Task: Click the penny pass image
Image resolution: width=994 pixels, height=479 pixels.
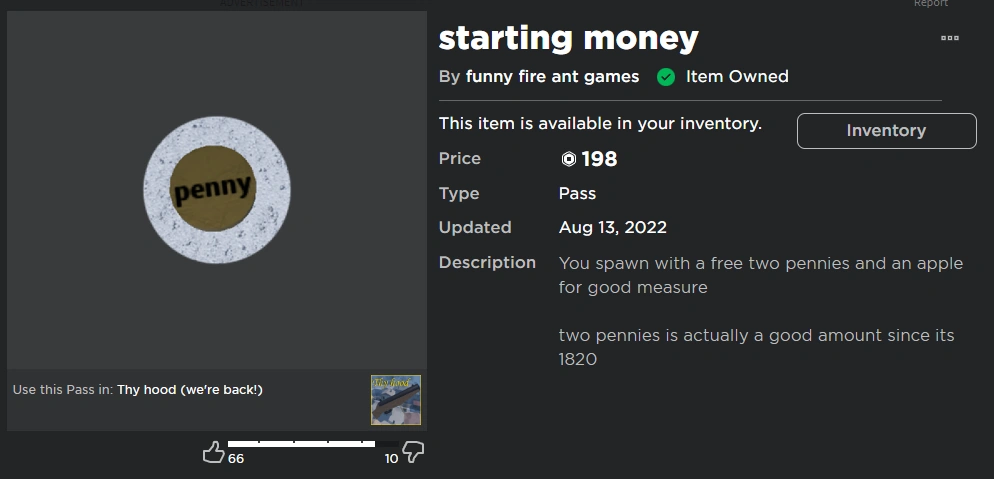Action: coord(216,190)
